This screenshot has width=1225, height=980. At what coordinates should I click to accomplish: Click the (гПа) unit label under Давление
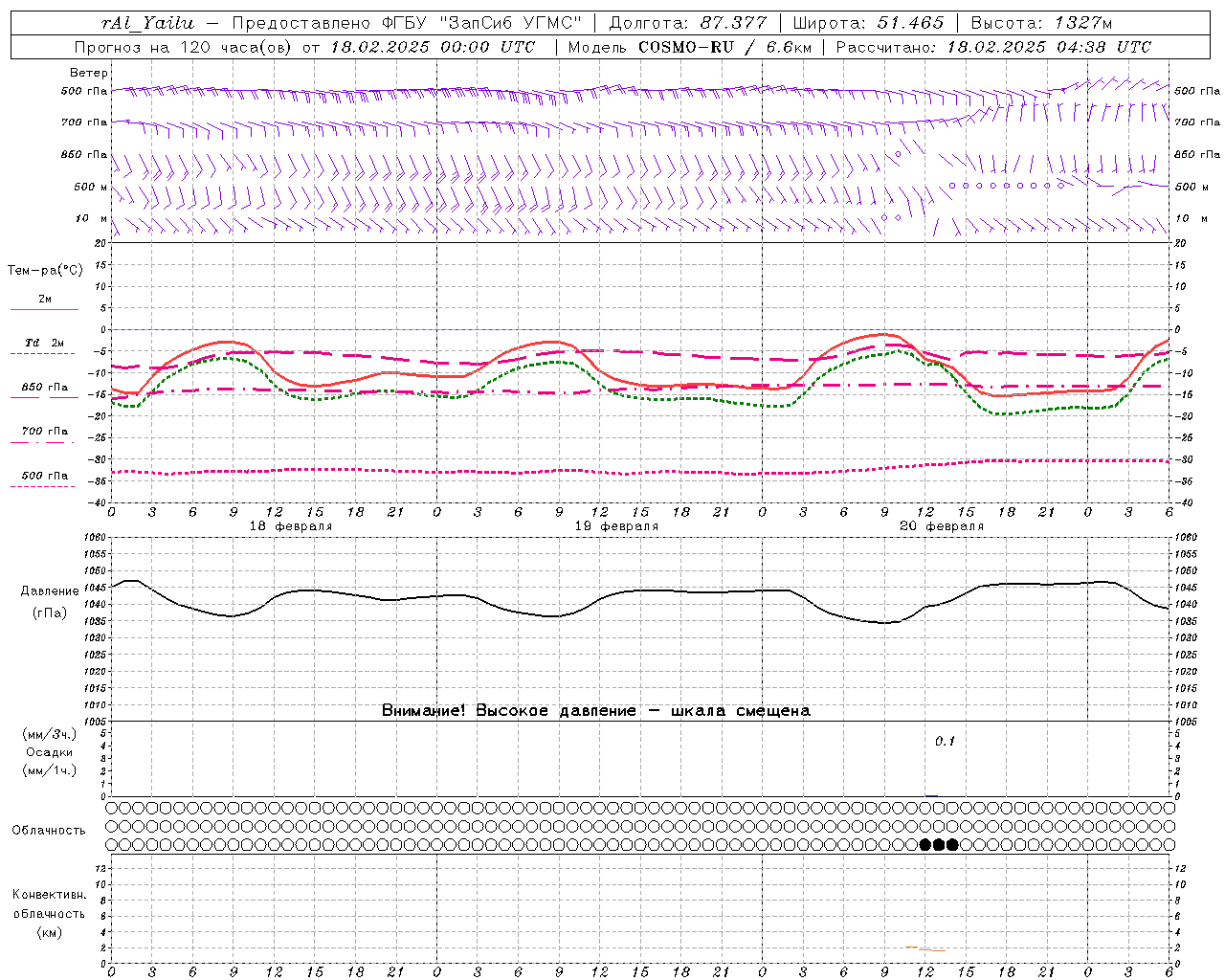point(50,613)
